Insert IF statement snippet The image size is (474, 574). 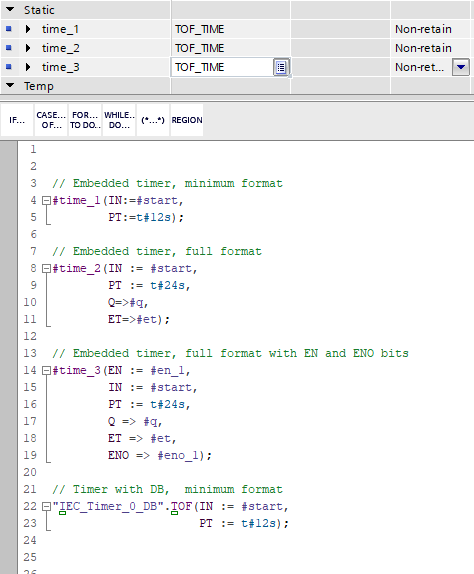[x=17, y=120]
